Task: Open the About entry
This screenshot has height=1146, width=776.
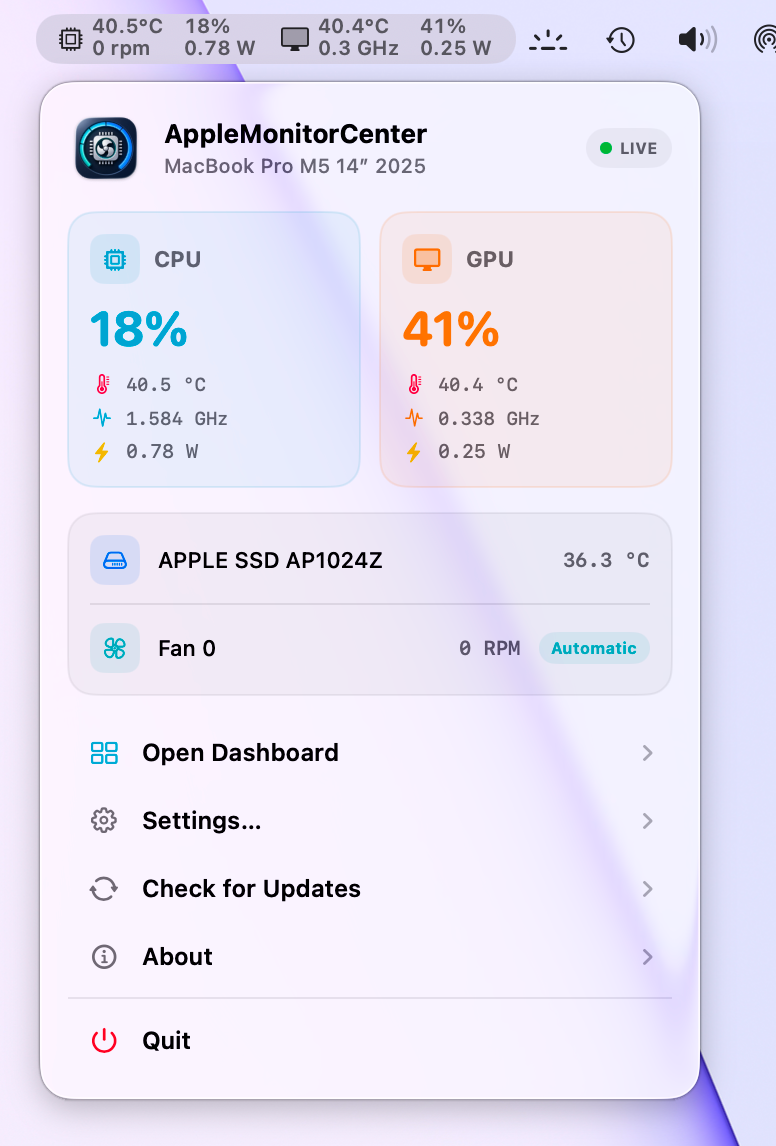Action: coord(370,957)
